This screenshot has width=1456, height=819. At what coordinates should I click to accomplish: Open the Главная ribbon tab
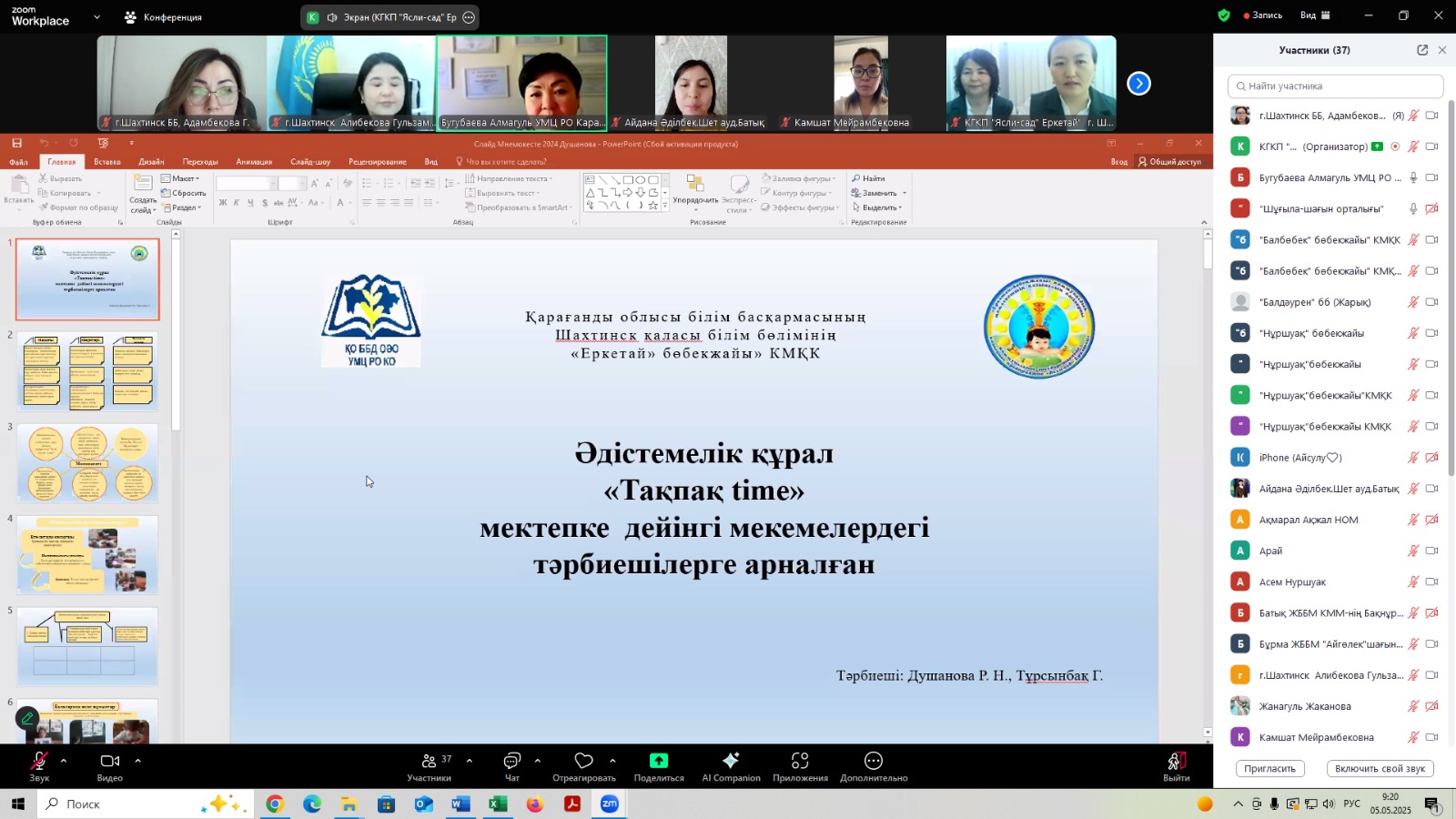pyautogui.click(x=62, y=162)
